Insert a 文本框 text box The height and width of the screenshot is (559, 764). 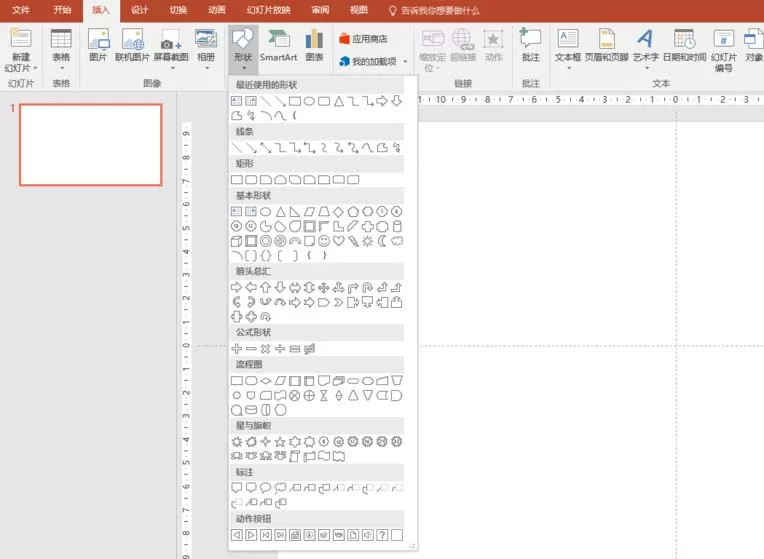click(x=568, y=48)
